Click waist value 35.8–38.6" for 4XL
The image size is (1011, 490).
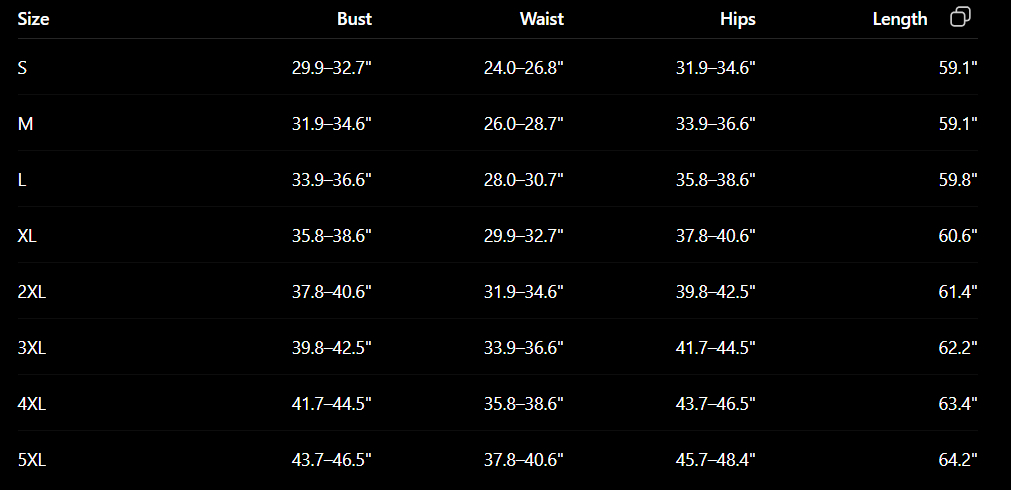pos(524,404)
